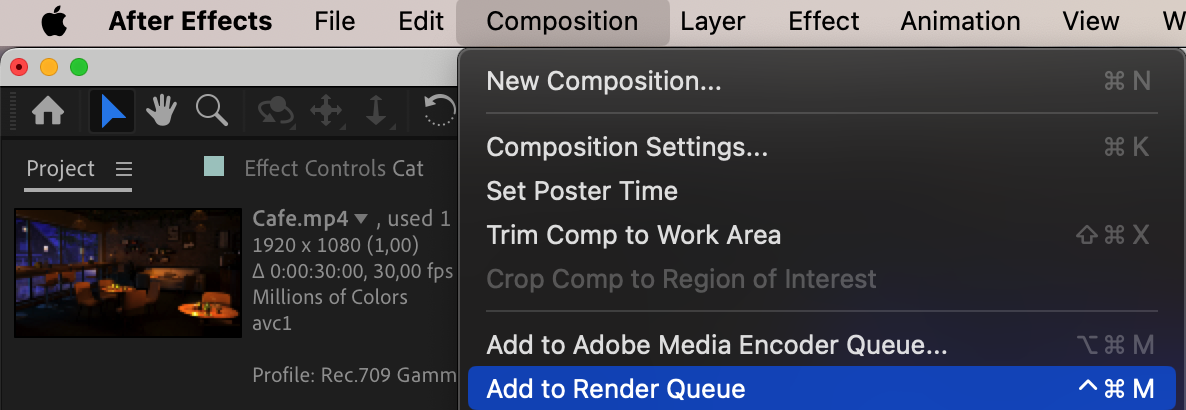This screenshot has height=410, width=1186.
Task: Choose Add to Render Queue
Action: click(x=615, y=388)
